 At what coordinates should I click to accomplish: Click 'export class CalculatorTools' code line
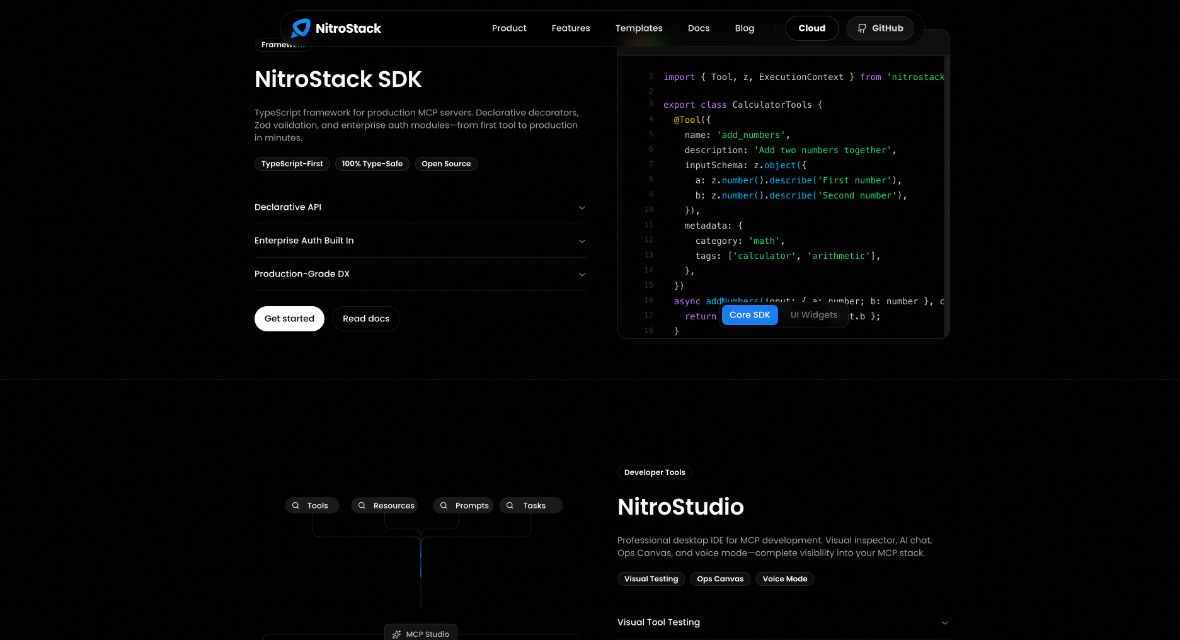(x=743, y=105)
